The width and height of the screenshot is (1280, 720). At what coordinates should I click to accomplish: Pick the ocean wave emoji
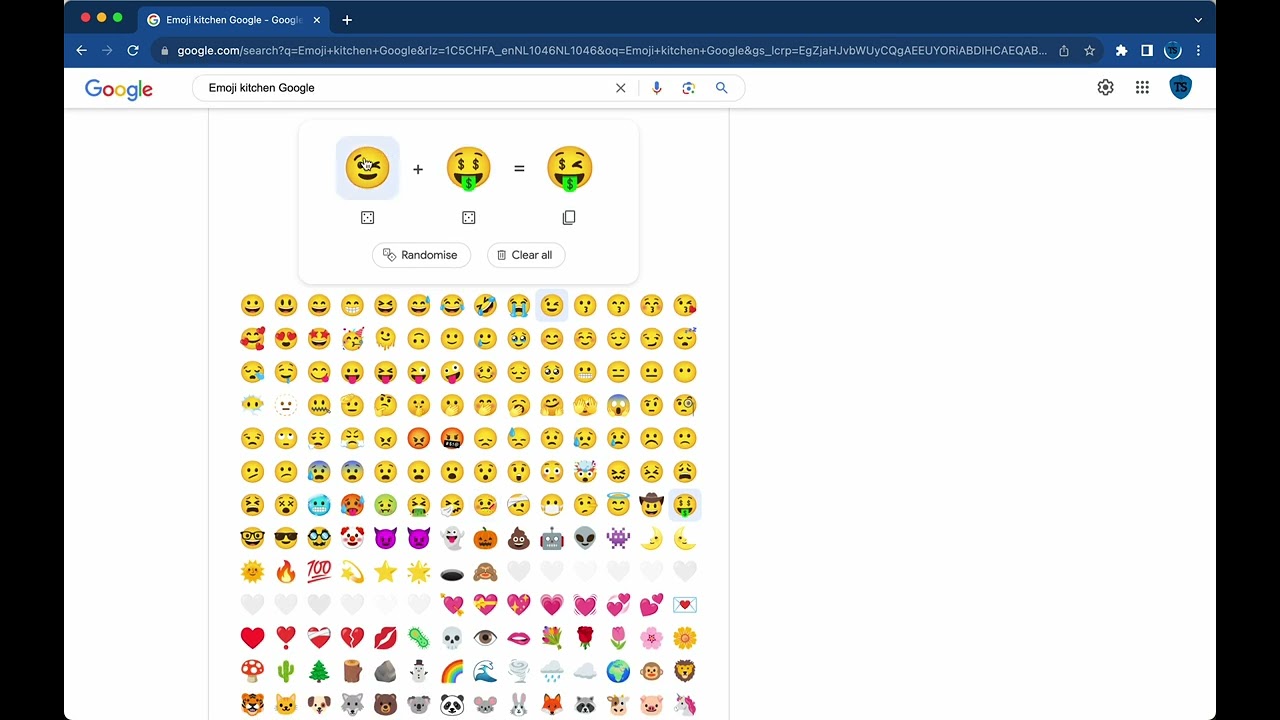485,671
